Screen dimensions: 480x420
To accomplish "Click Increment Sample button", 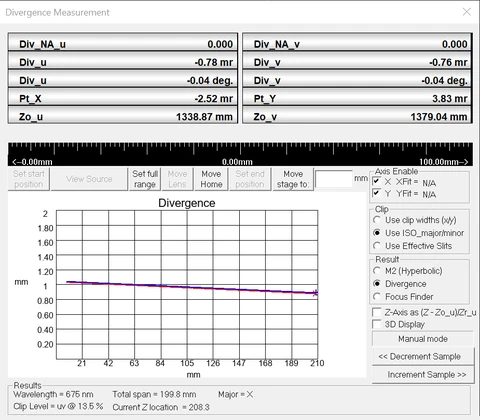I will click(x=423, y=375).
